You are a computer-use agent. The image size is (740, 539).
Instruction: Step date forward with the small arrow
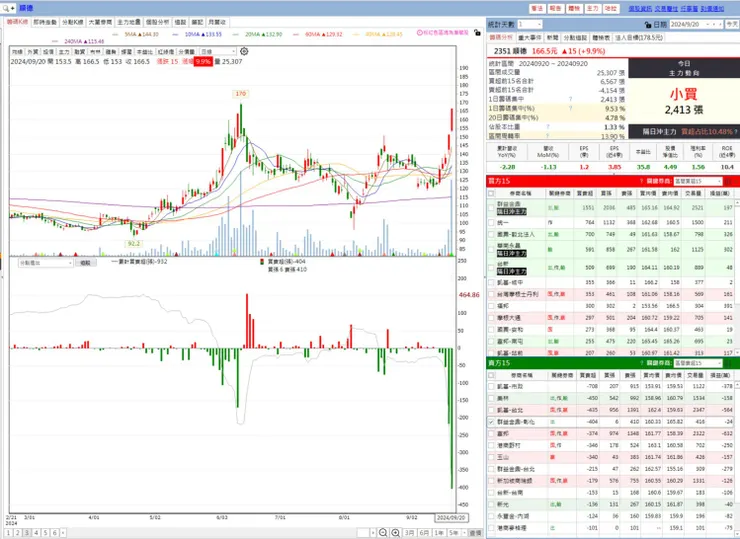720,24
